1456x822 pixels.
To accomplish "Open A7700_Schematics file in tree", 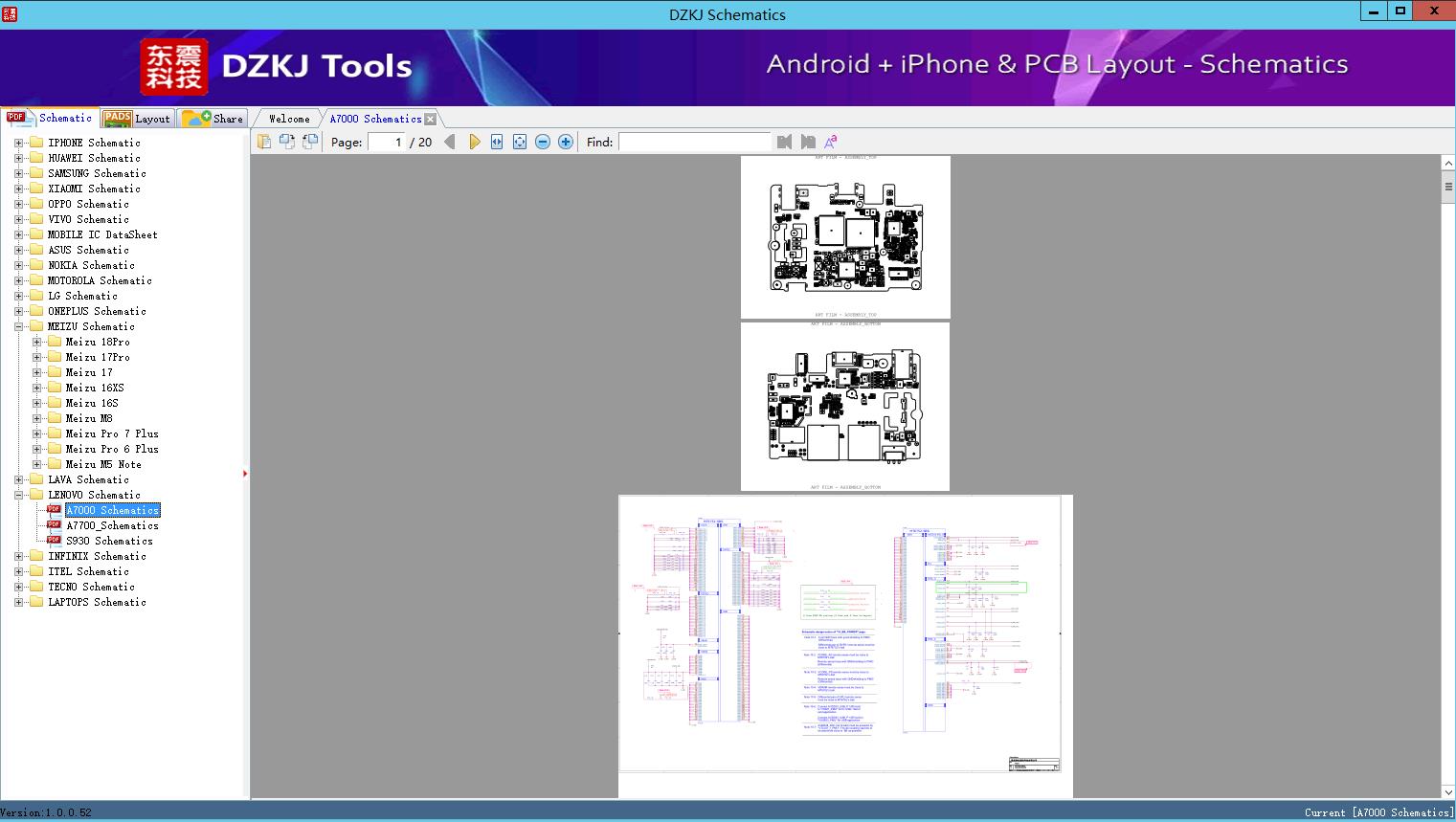I will (113, 525).
